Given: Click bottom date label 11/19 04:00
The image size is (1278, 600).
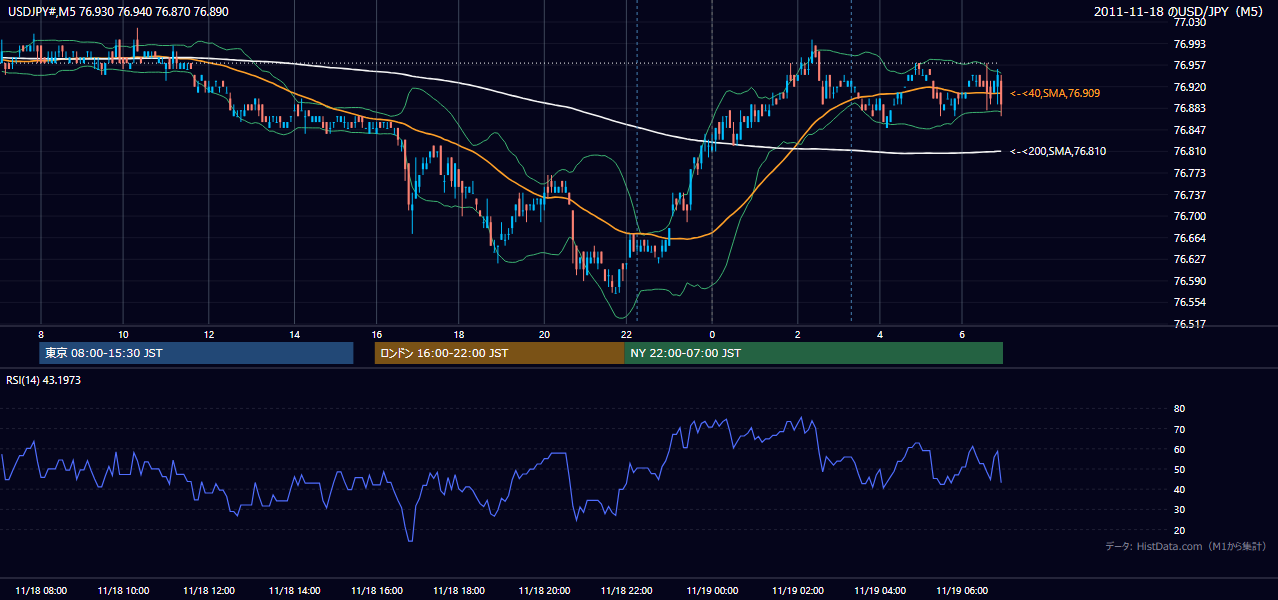Looking at the screenshot, I should (879, 590).
